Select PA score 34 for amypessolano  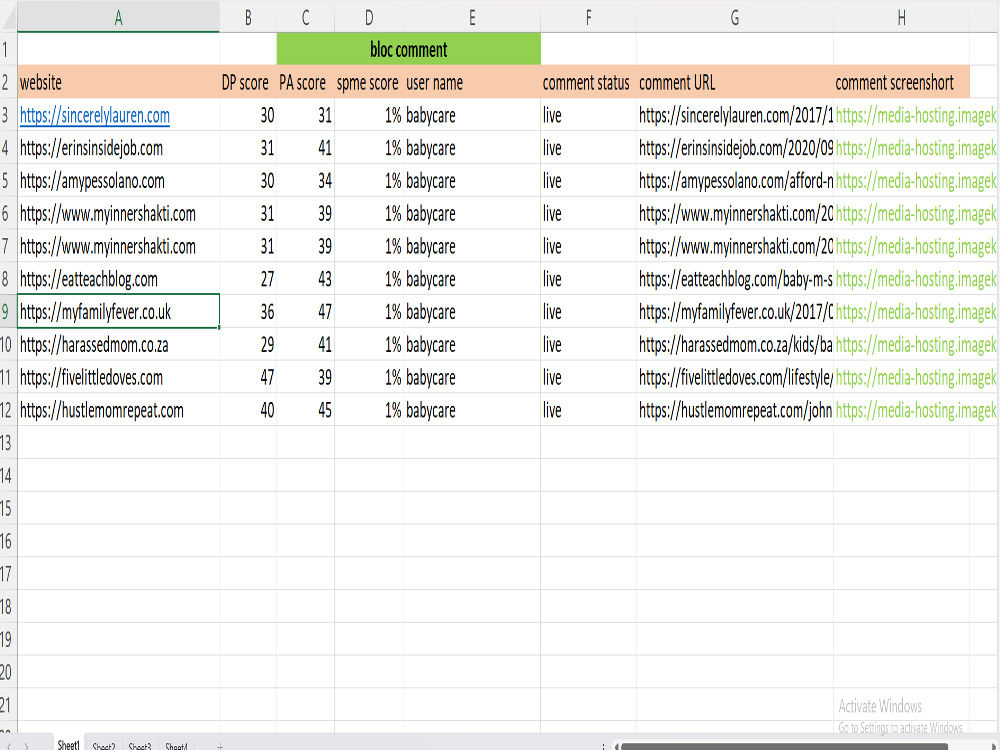click(305, 181)
